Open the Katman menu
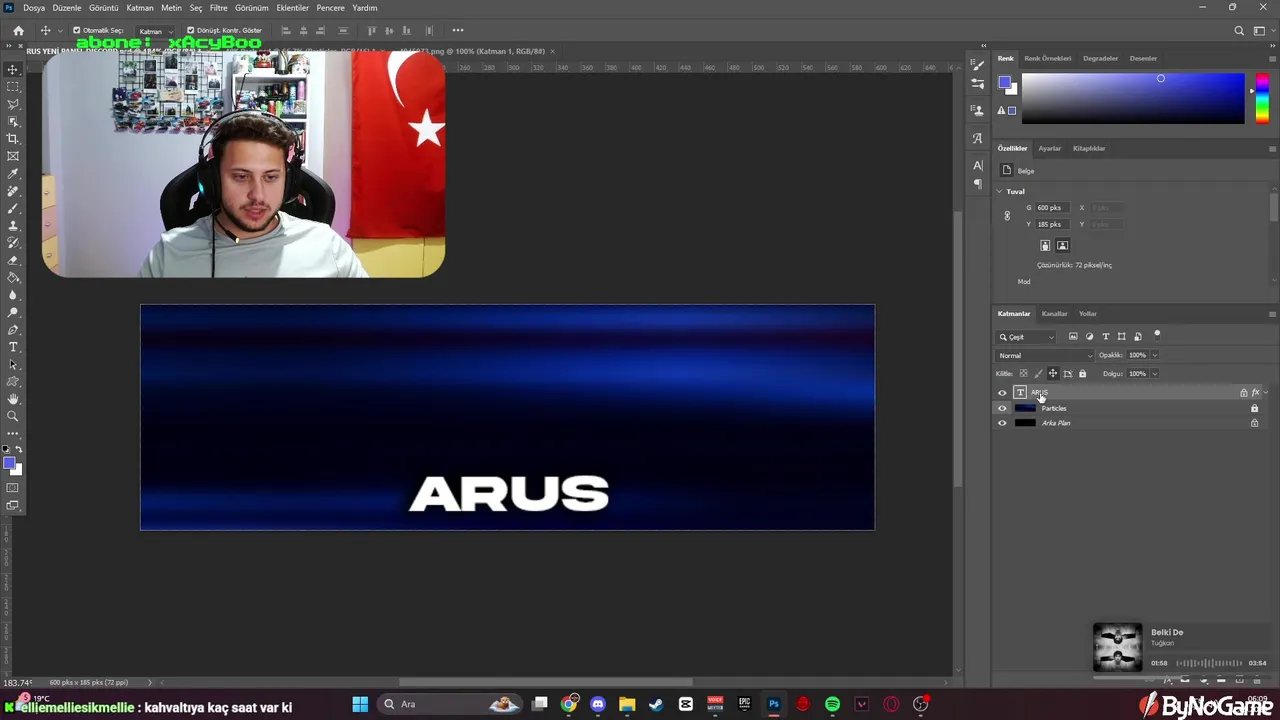Viewport: 1280px width, 720px height. point(140,8)
